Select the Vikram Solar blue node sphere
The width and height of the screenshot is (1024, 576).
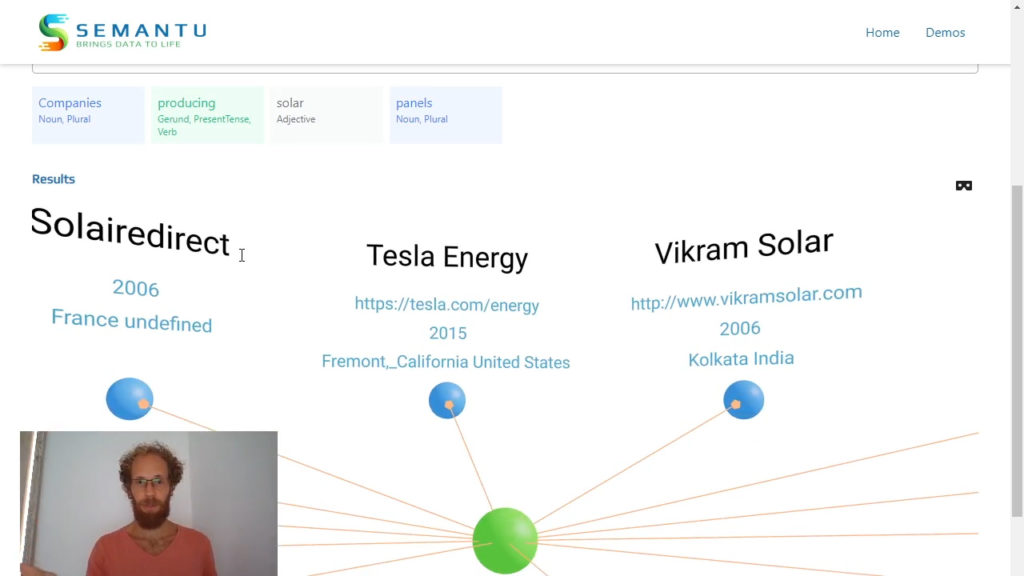click(743, 400)
